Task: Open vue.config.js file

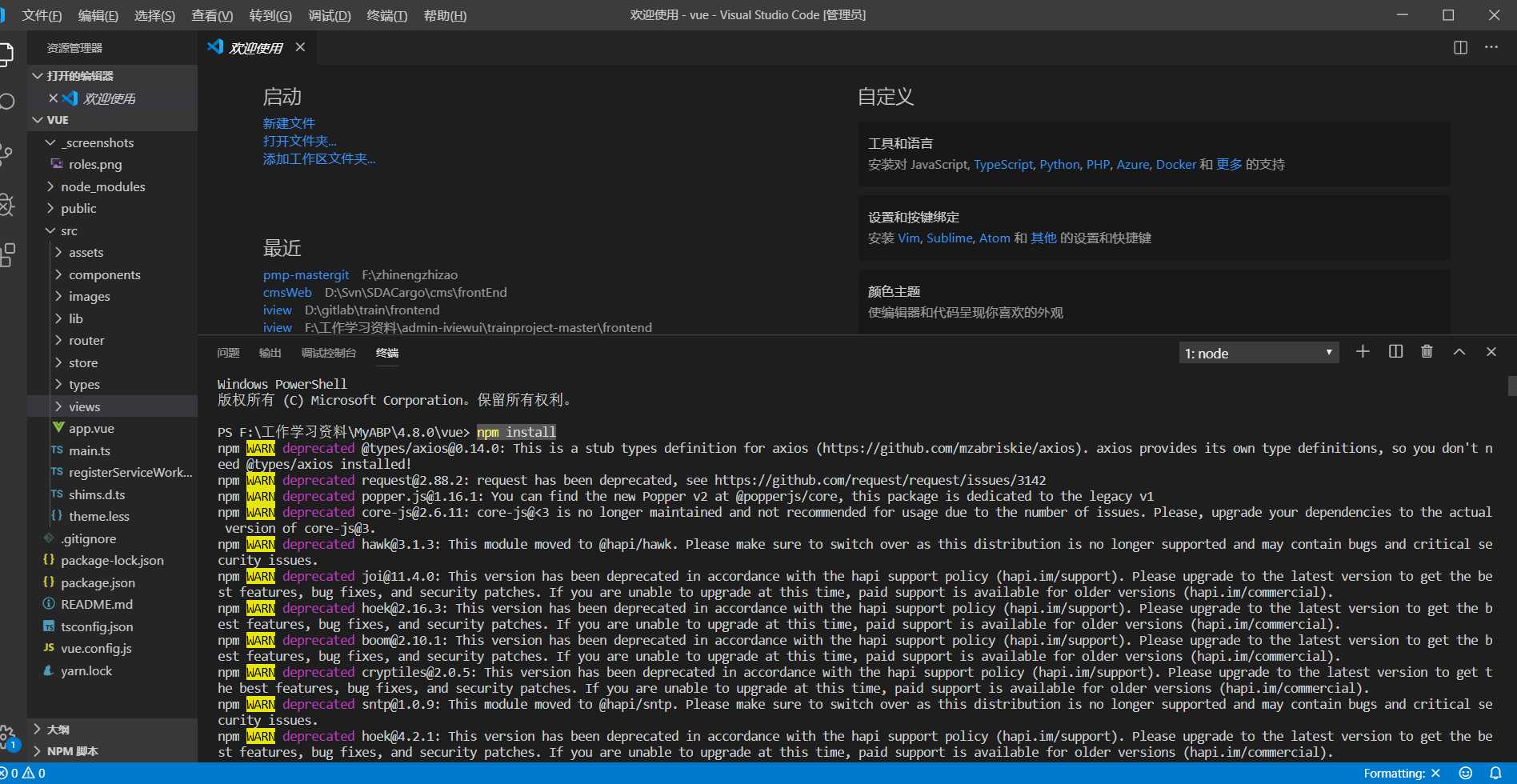Action: tap(112, 648)
